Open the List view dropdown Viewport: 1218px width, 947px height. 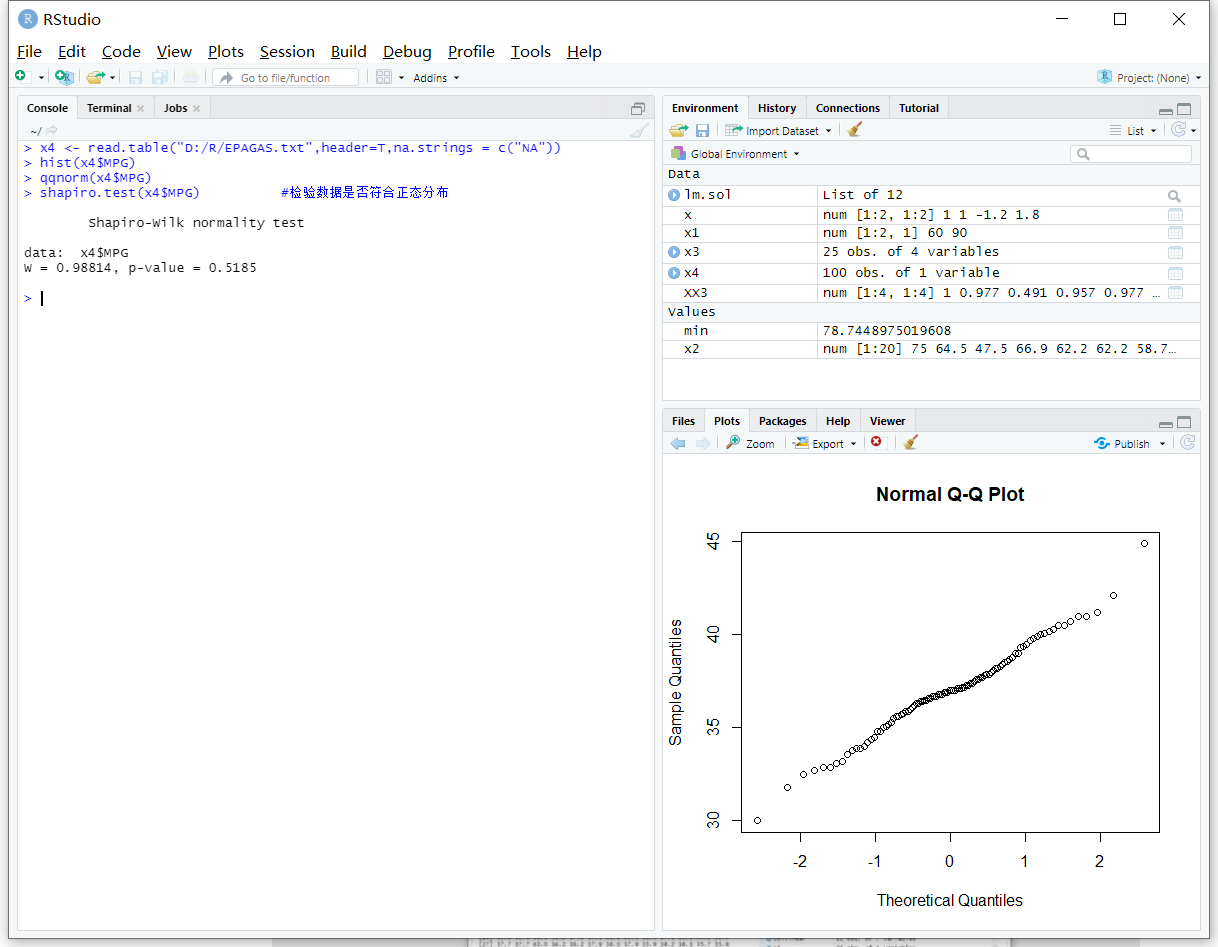tap(1133, 130)
